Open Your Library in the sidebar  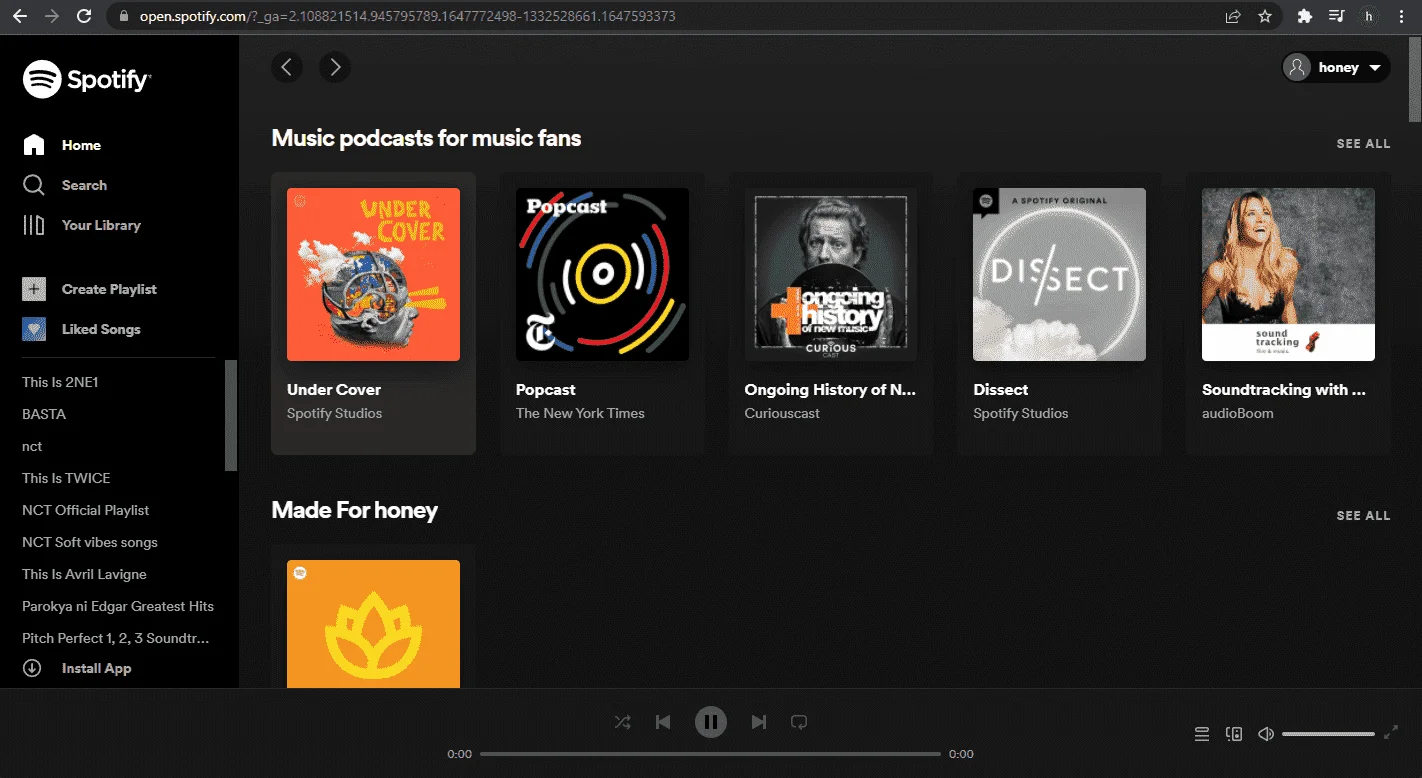point(82,225)
